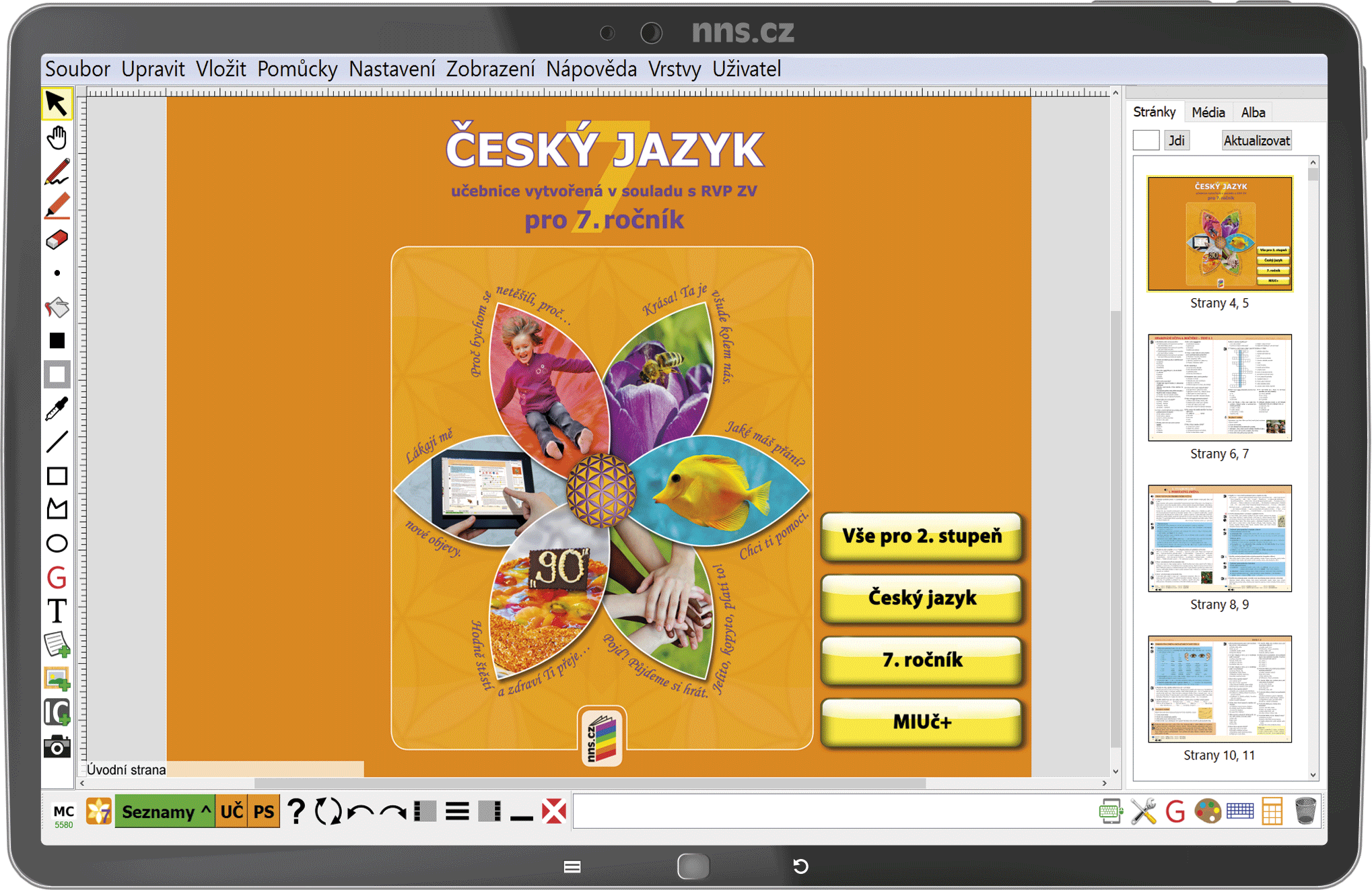This screenshot has height=890, width=1372.
Task: Toggle right side panel layout icon
Action: 489,812
